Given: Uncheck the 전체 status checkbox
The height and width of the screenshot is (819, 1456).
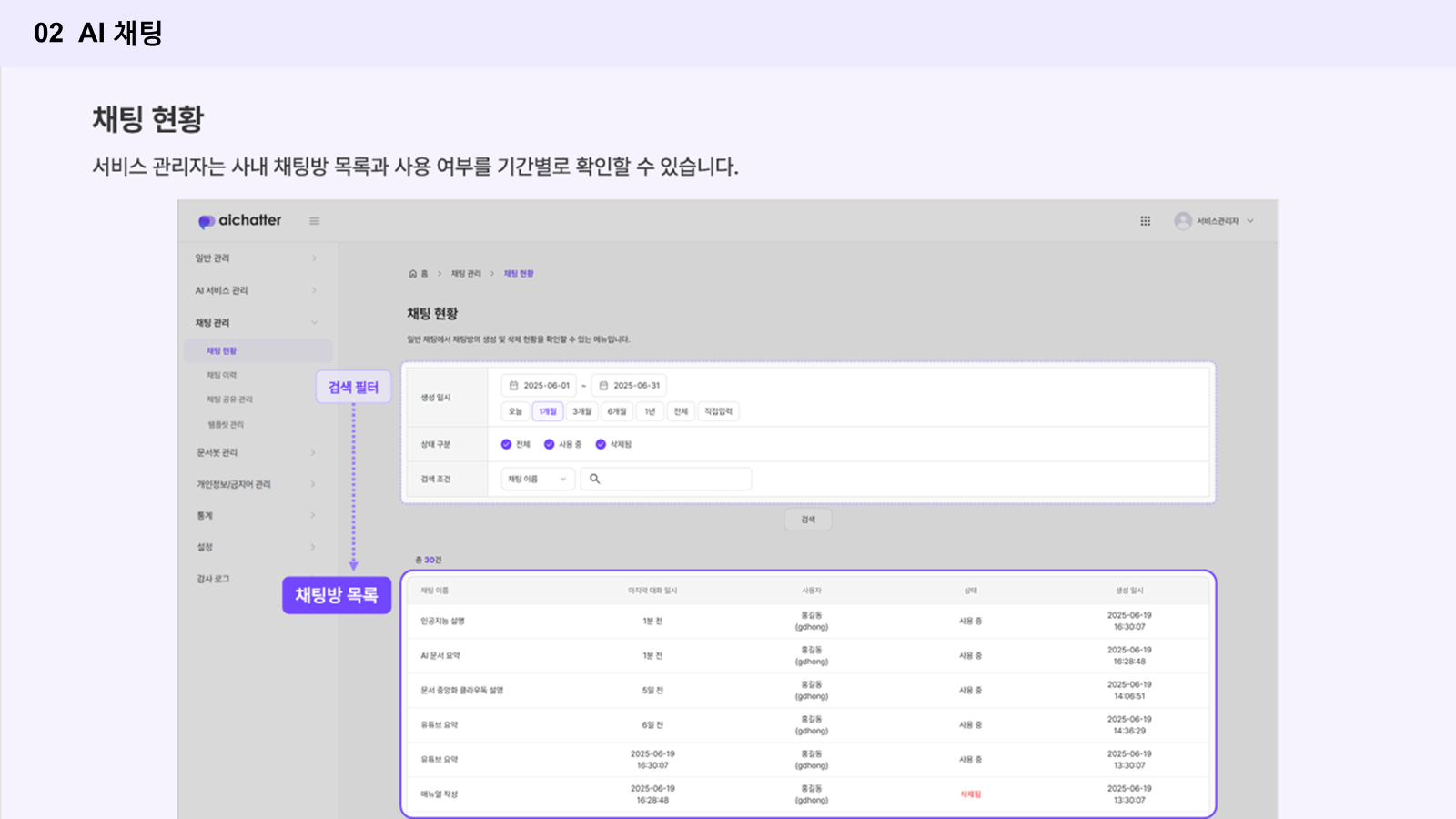Looking at the screenshot, I should 506,445.
